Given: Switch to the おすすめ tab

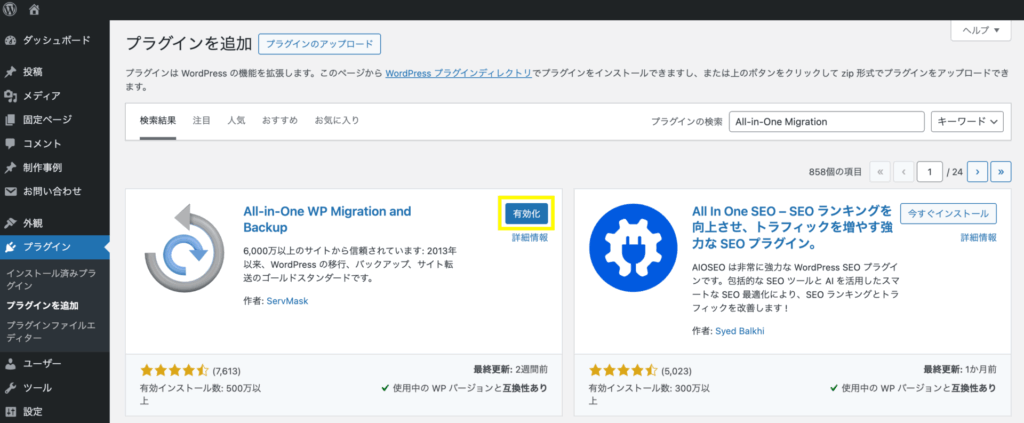Looking at the screenshot, I should click(280, 120).
